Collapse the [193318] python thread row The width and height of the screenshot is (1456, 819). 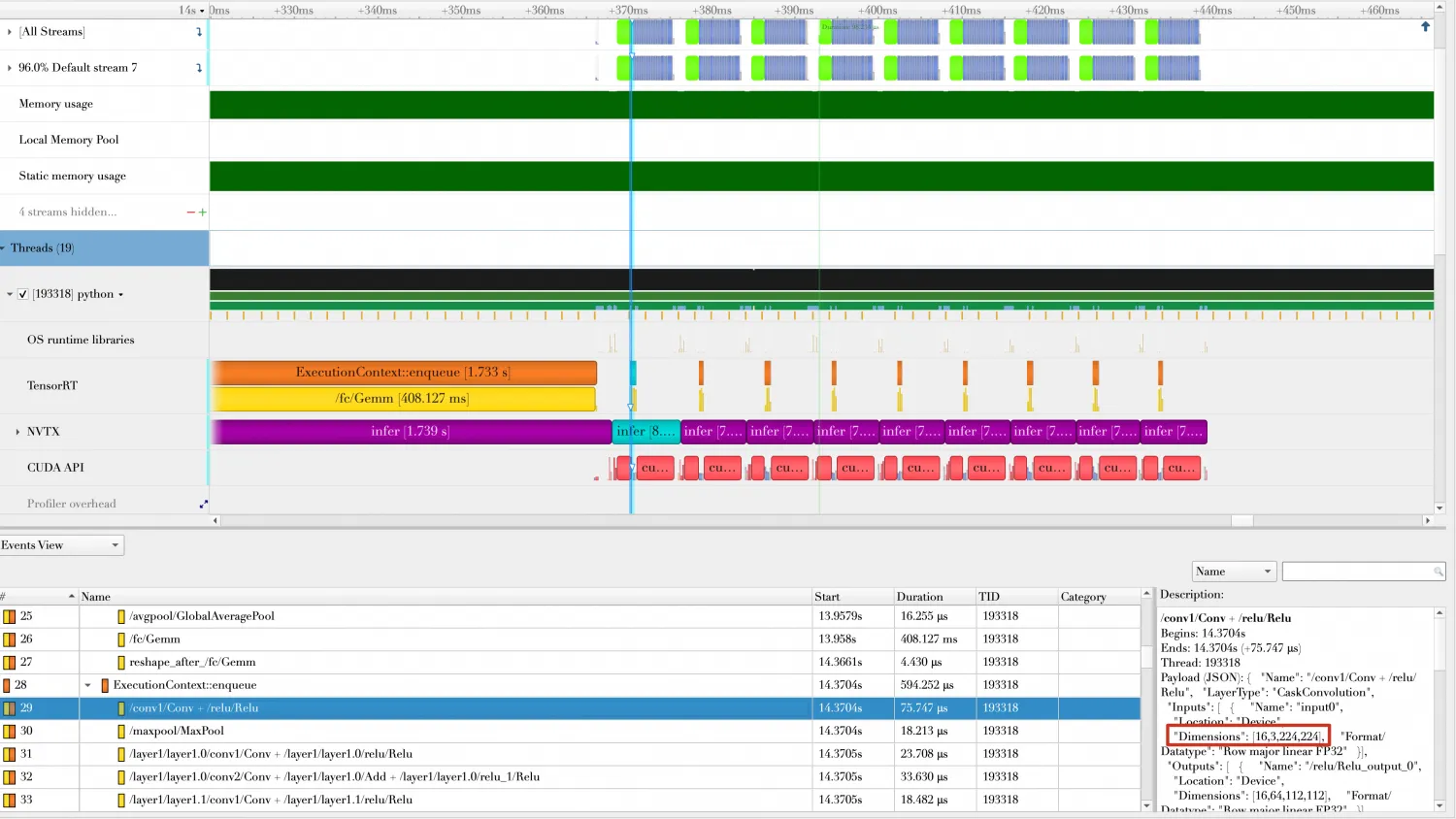click(10, 294)
